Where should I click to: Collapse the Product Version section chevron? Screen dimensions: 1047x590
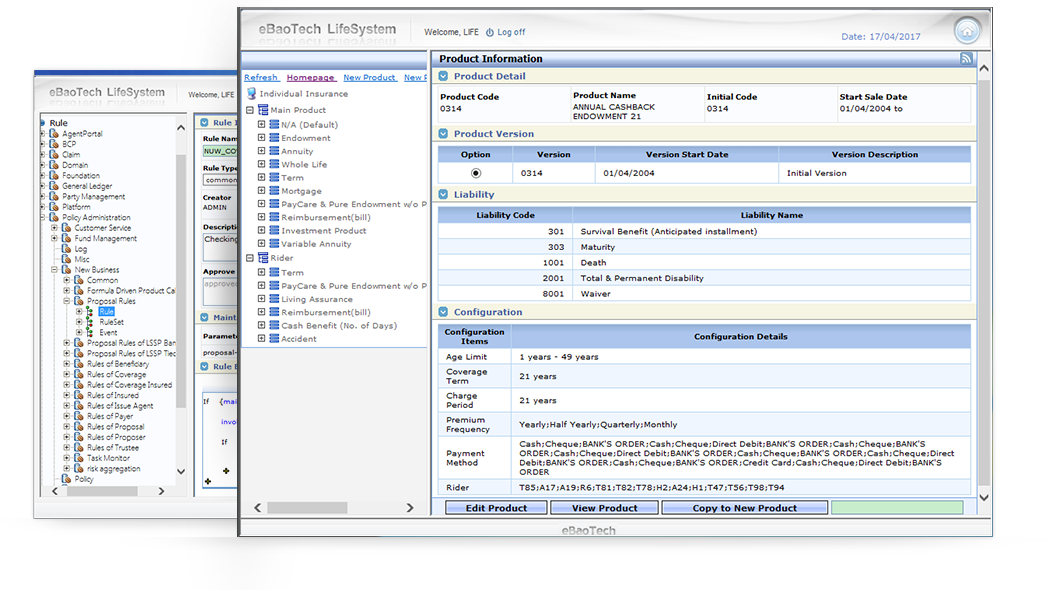coord(443,133)
